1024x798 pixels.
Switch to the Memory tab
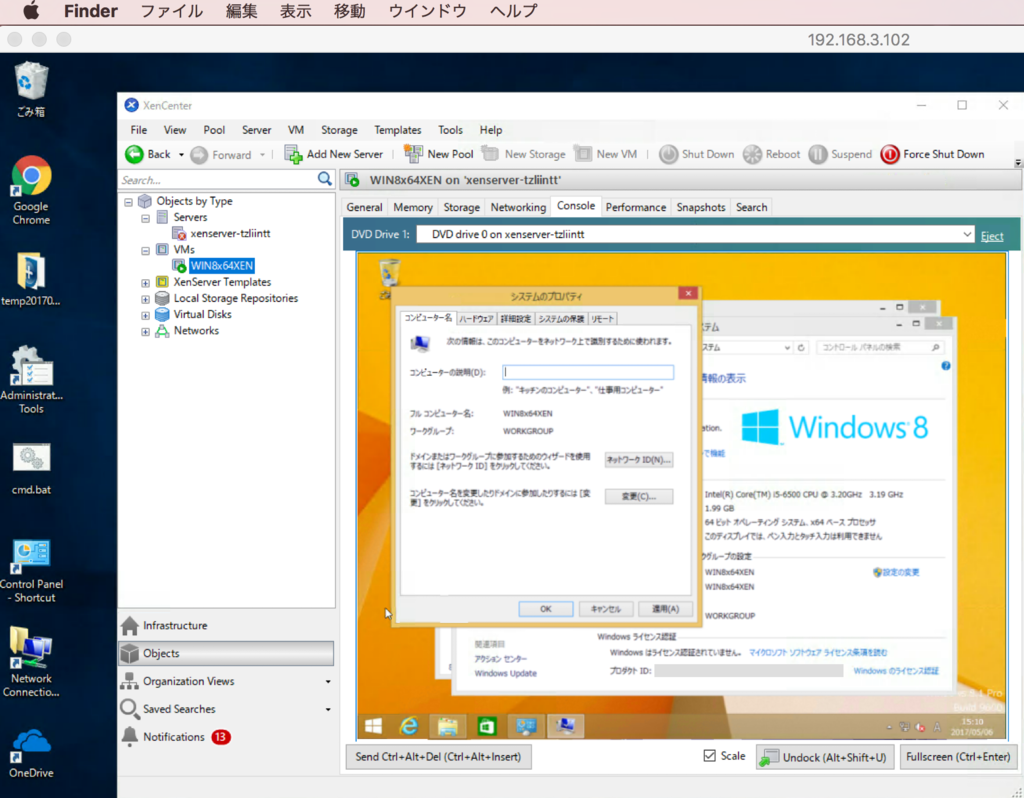coord(413,207)
